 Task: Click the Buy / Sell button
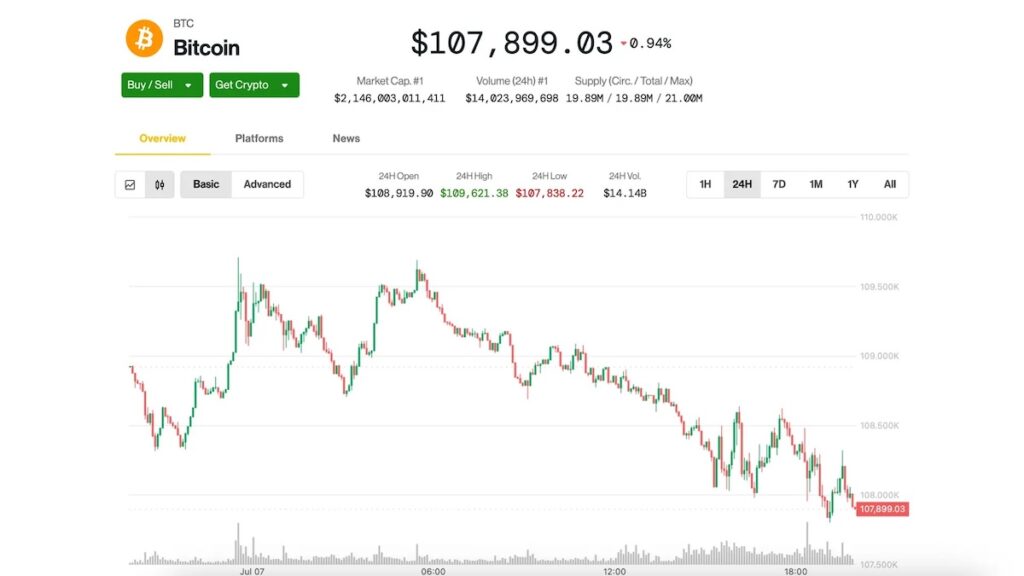pyautogui.click(x=162, y=85)
